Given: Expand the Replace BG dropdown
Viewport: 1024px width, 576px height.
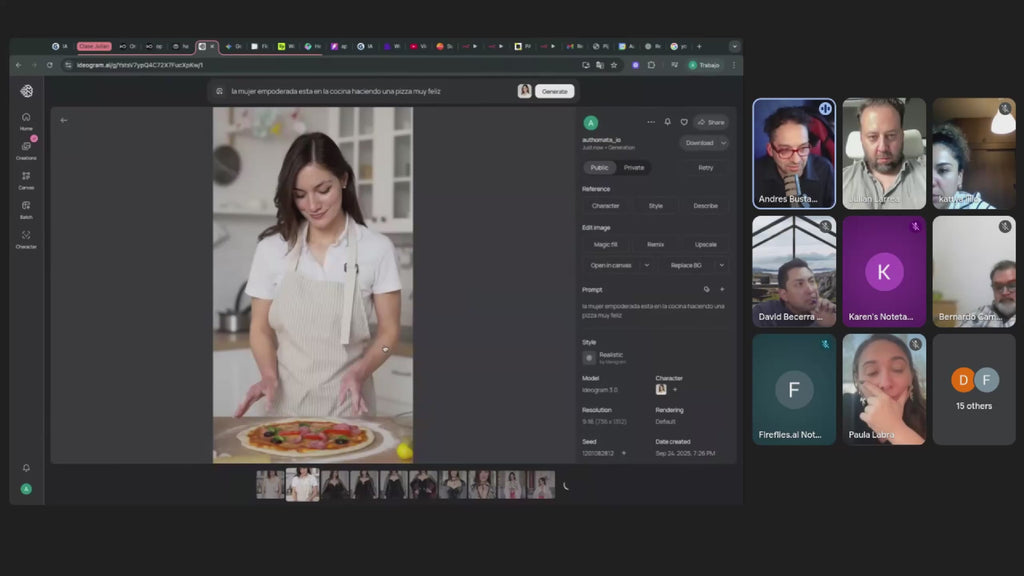Looking at the screenshot, I should [720, 265].
